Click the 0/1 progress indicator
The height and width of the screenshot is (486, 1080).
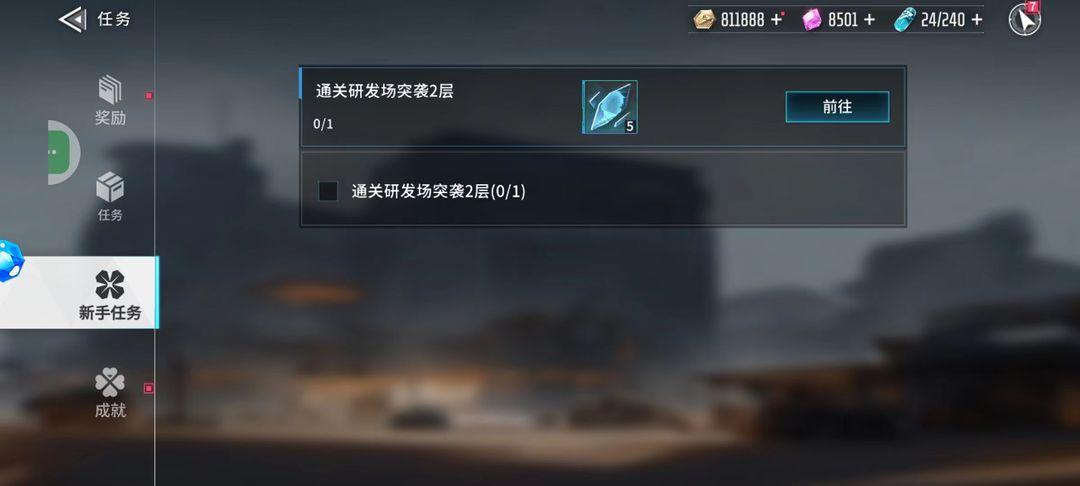(x=323, y=125)
